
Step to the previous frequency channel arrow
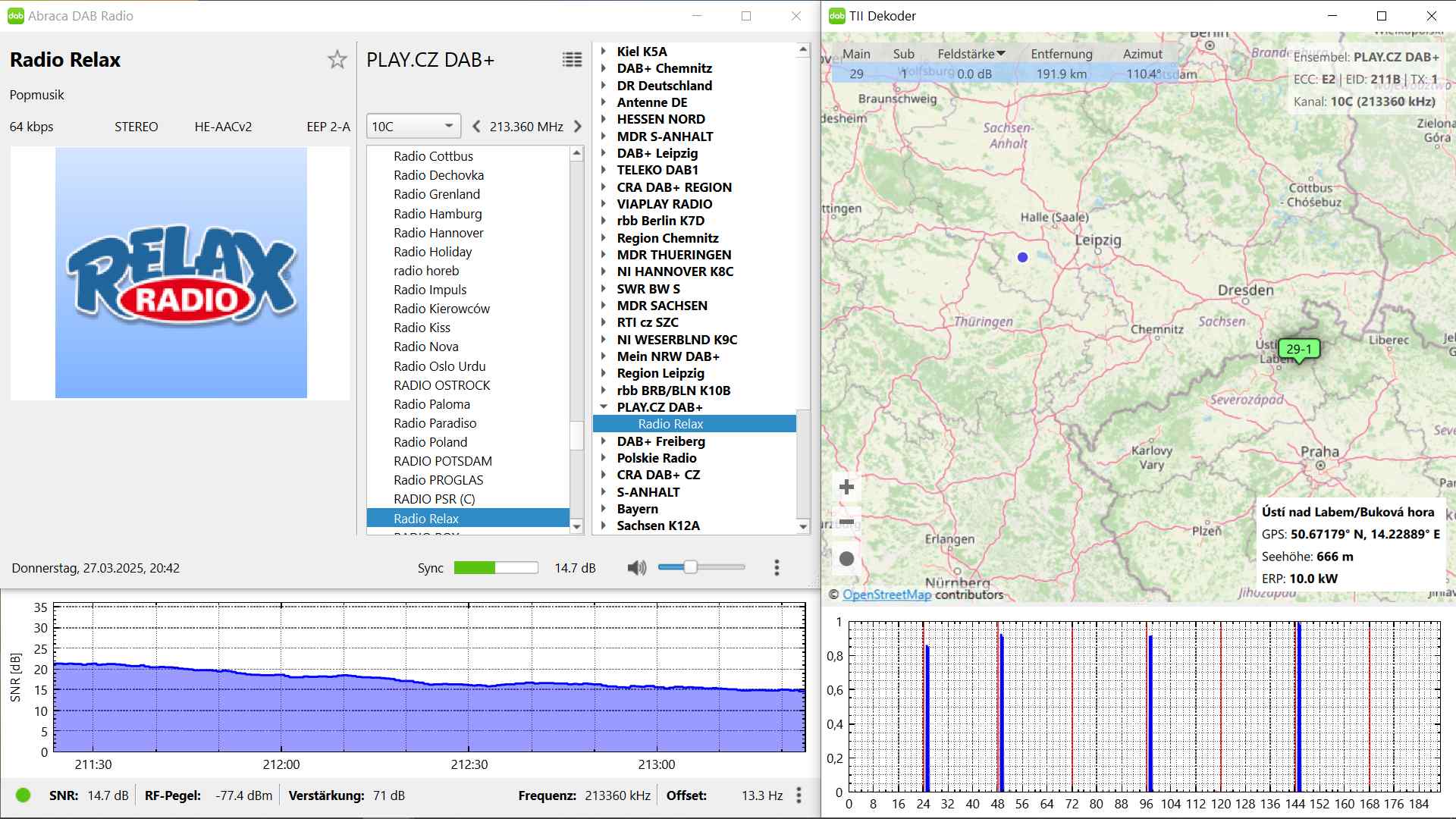point(476,127)
